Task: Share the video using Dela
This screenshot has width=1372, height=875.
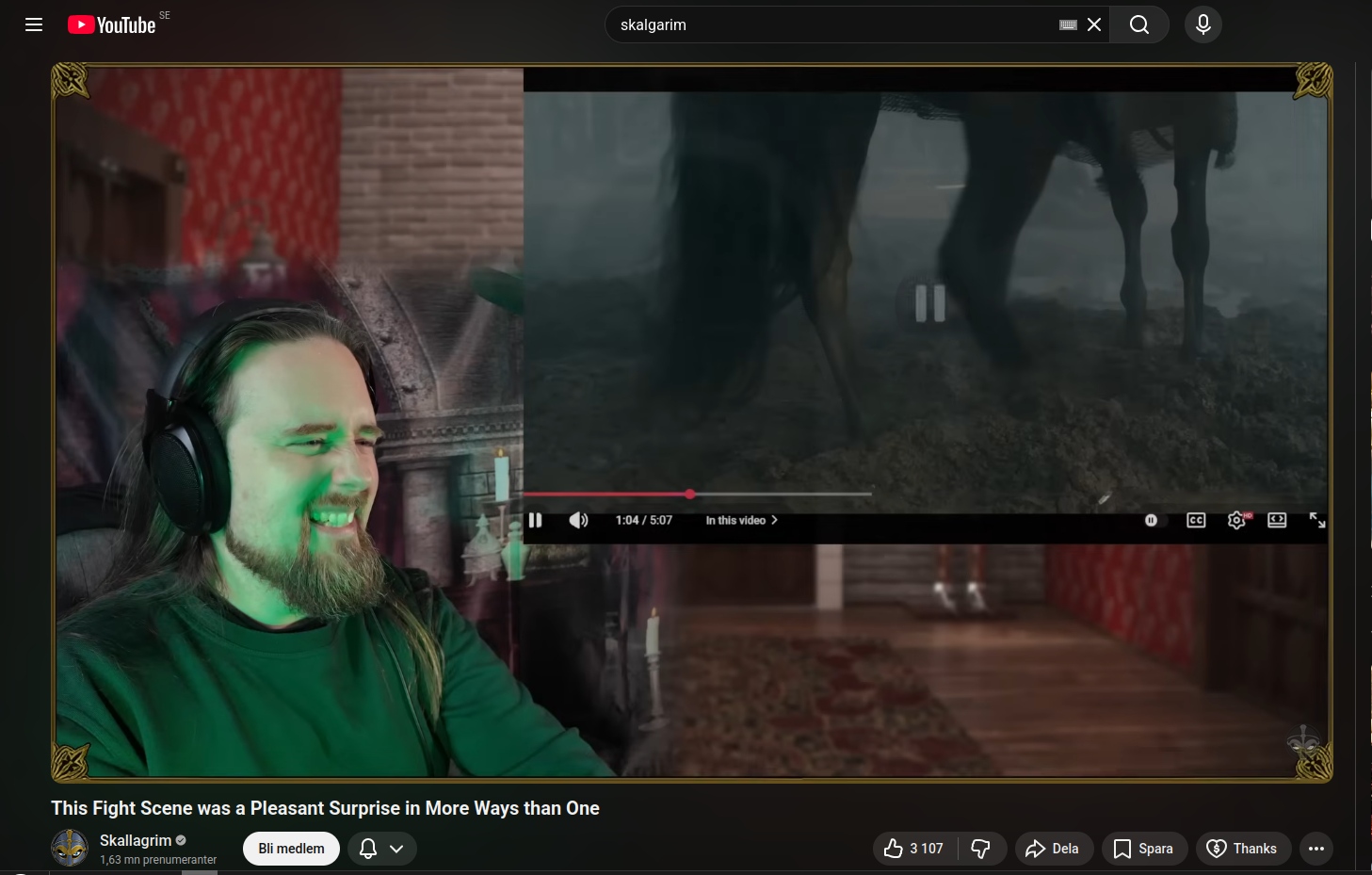Action: coord(1054,849)
